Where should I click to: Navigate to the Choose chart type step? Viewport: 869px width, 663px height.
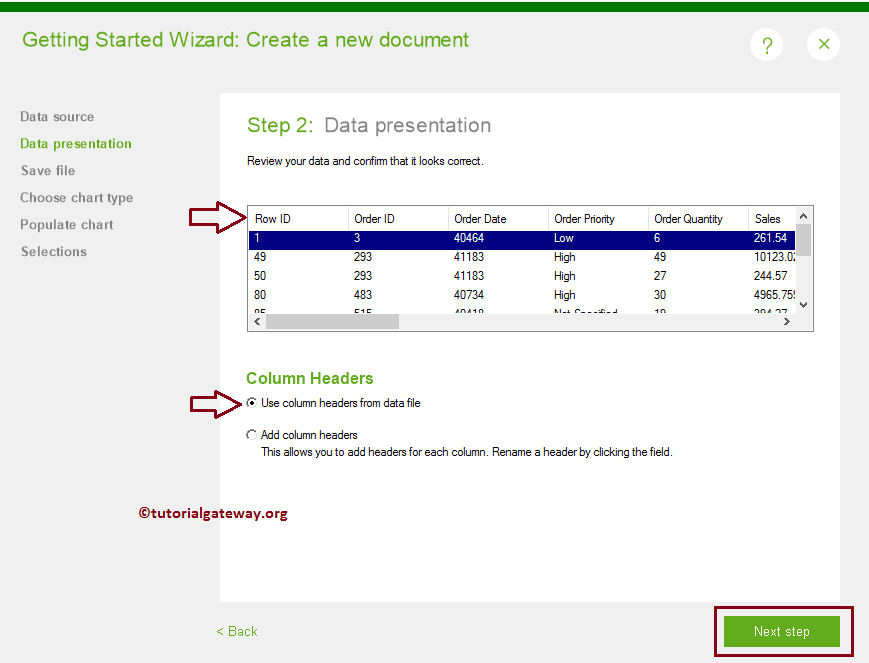pos(76,197)
